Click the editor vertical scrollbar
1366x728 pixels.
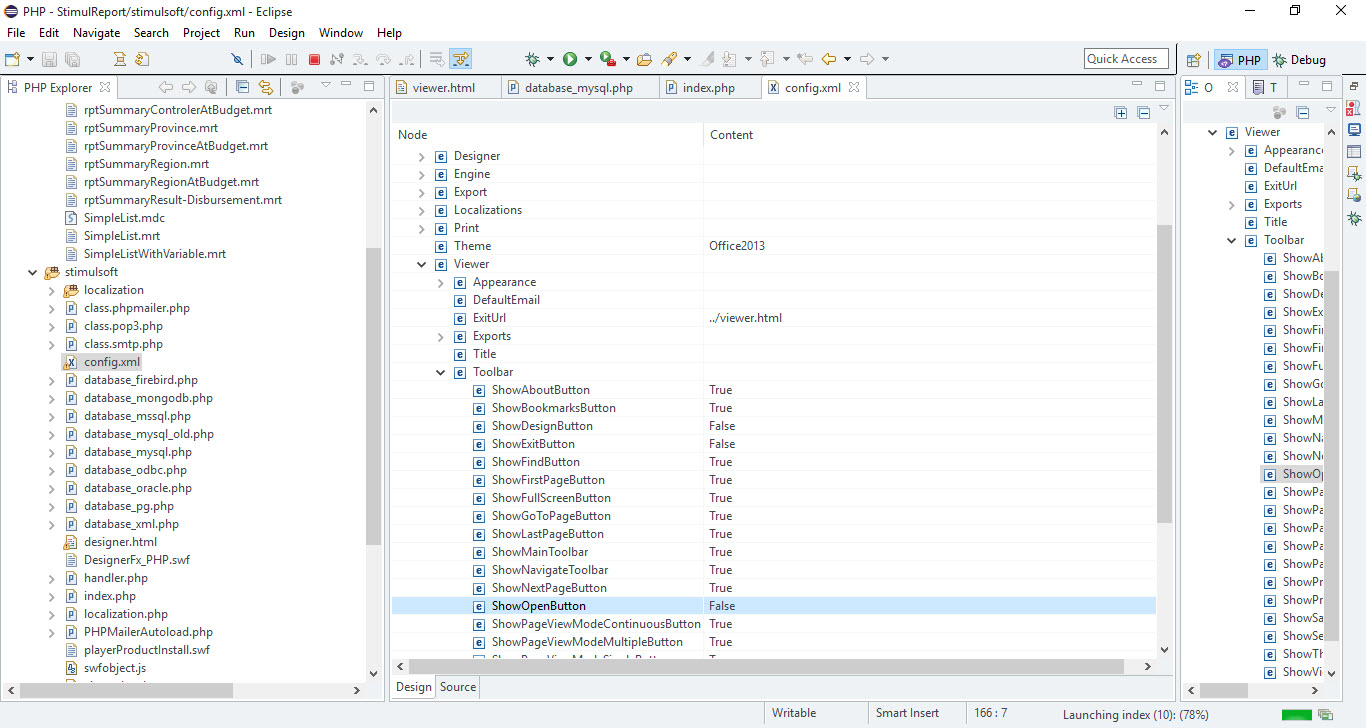[1164, 372]
